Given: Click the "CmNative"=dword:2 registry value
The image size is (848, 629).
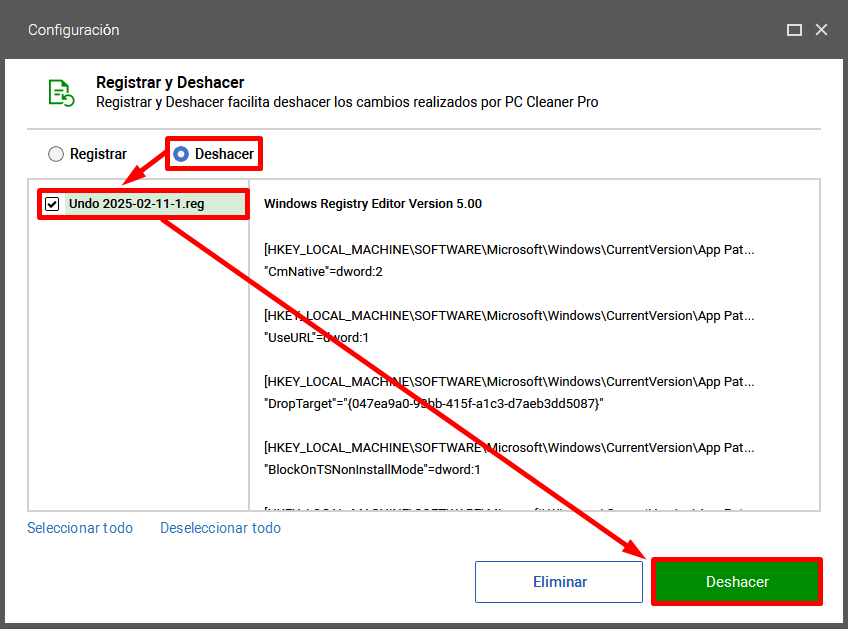Looking at the screenshot, I should (323, 272).
